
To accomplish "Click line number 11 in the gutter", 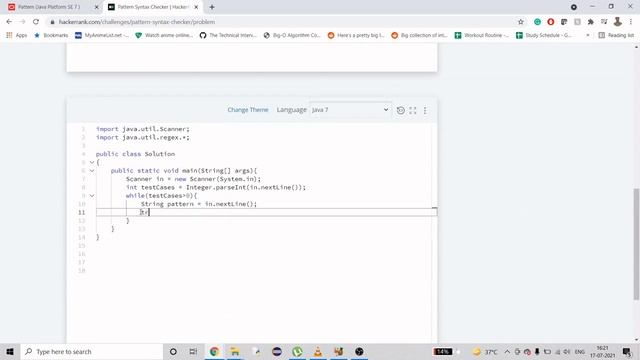I will click(x=82, y=212).
